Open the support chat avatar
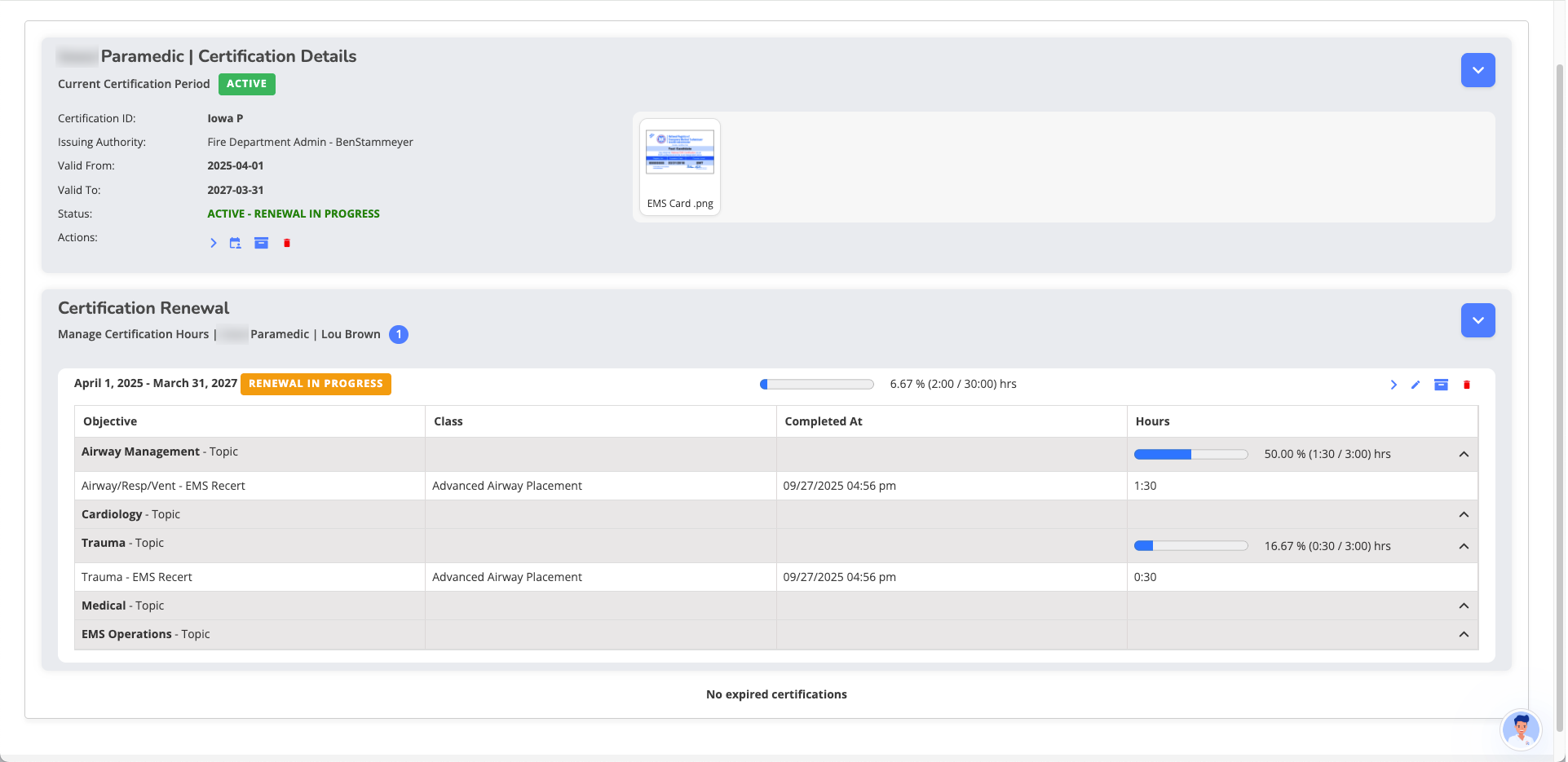The image size is (1568, 762). [1521, 729]
